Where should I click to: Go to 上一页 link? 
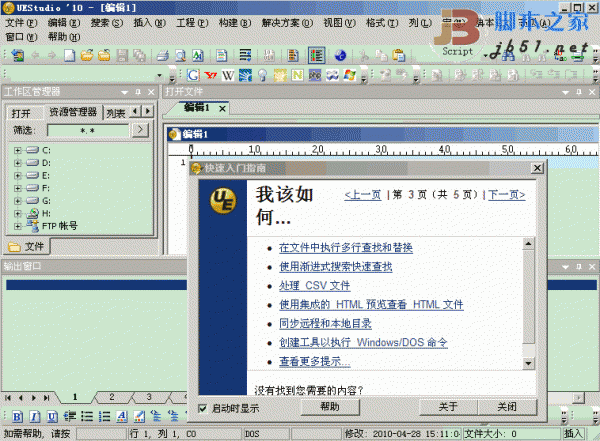click(363, 195)
